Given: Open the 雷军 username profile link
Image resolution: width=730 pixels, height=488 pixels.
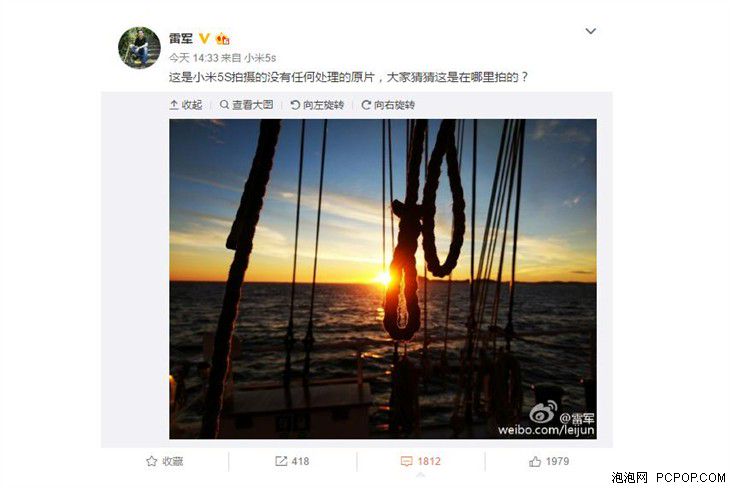Looking at the screenshot, I should tap(181, 39).
